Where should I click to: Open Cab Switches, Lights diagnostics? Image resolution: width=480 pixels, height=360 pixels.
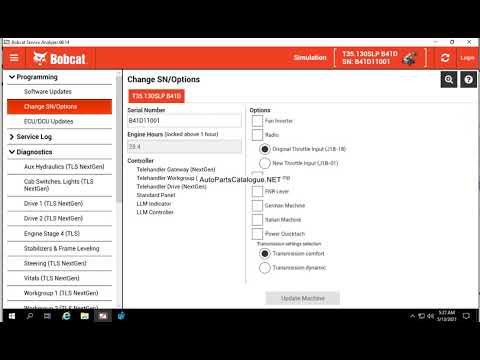(59, 185)
